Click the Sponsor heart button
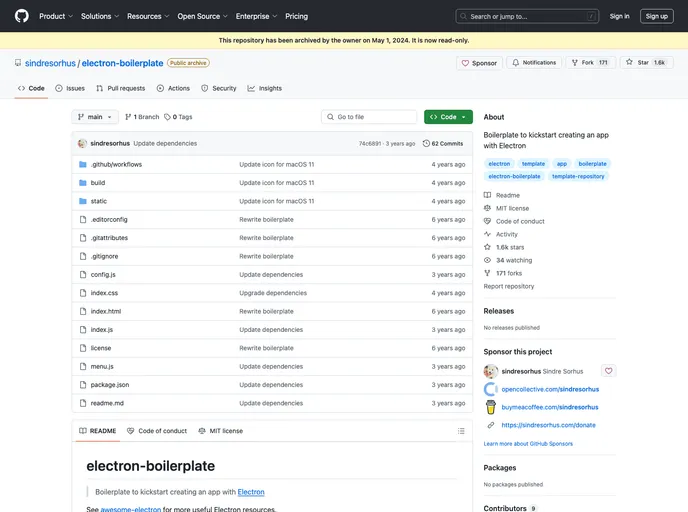The height and width of the screenshot is (512, 688). 479,63
